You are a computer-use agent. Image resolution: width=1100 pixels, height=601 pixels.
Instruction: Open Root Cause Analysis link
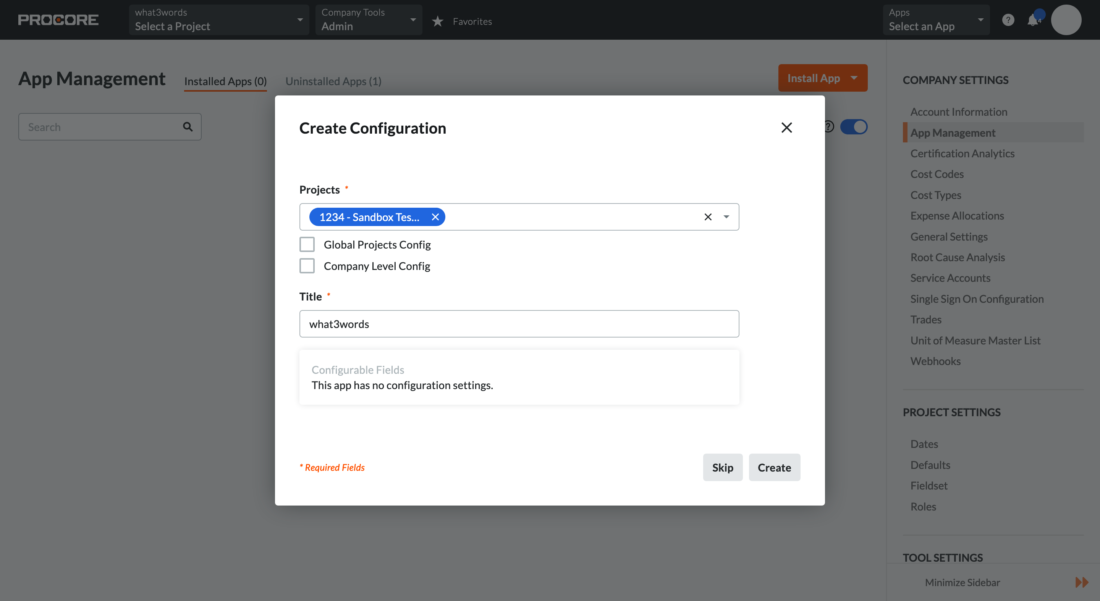tap(957, 257)
